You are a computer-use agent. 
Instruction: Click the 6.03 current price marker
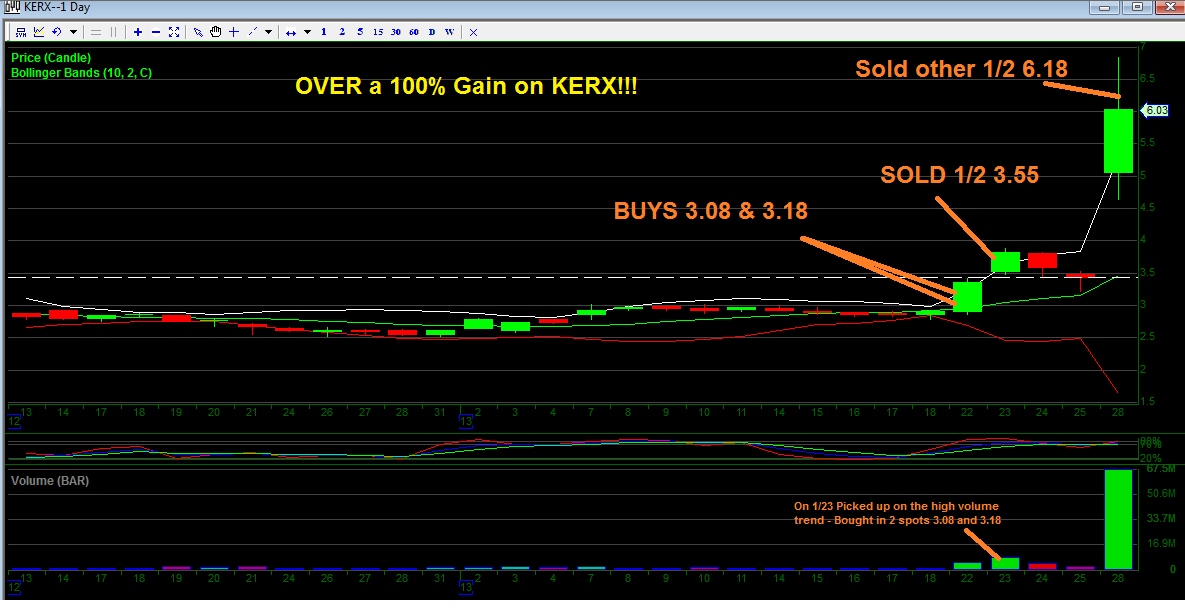(x=1155, y=110)
